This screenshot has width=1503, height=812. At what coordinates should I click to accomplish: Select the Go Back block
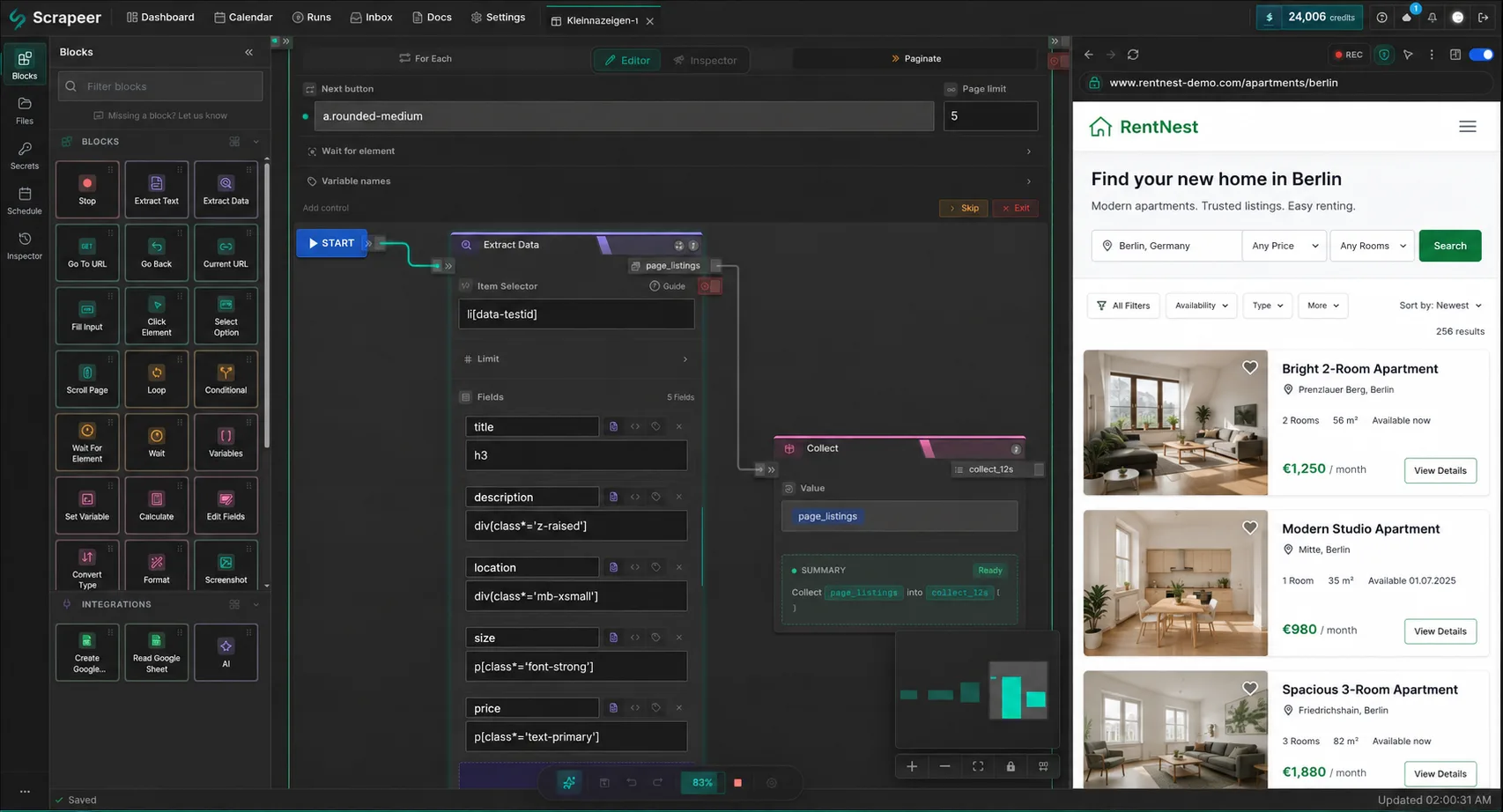(x=156, y=253)
